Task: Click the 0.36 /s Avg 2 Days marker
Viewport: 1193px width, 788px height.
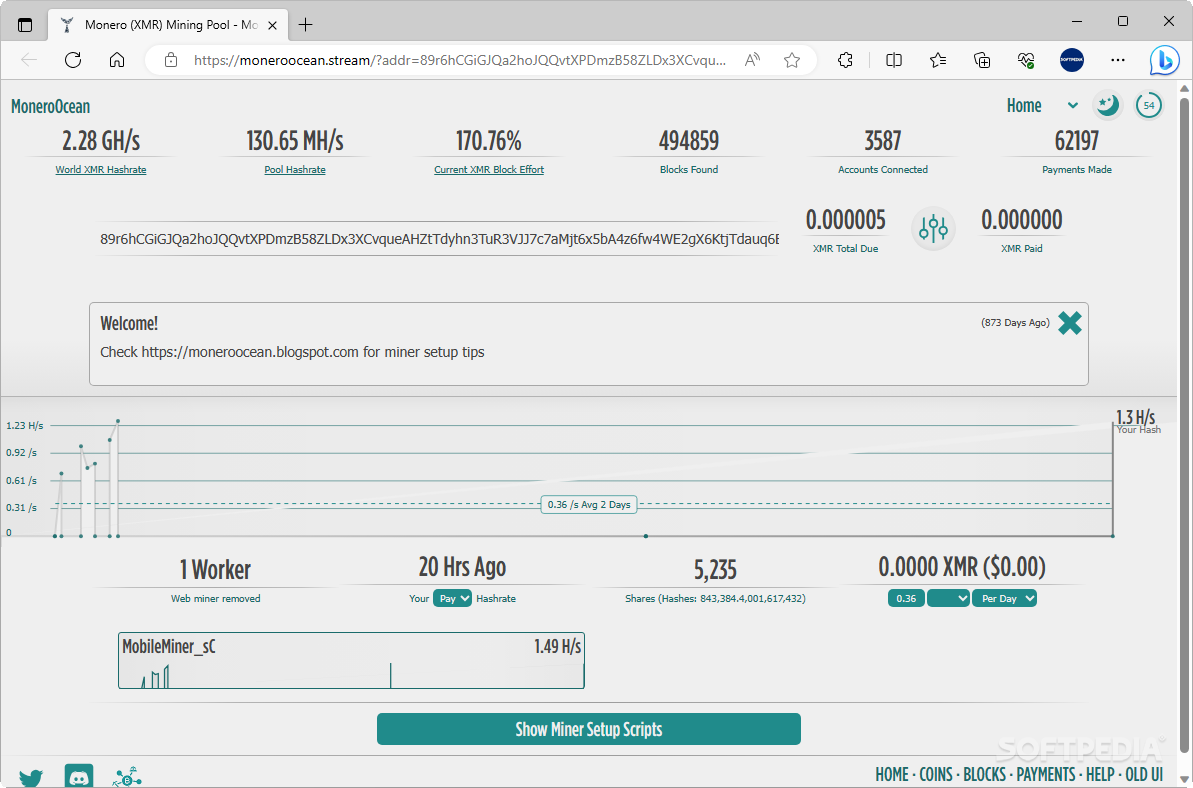Action: pos(589,504)
